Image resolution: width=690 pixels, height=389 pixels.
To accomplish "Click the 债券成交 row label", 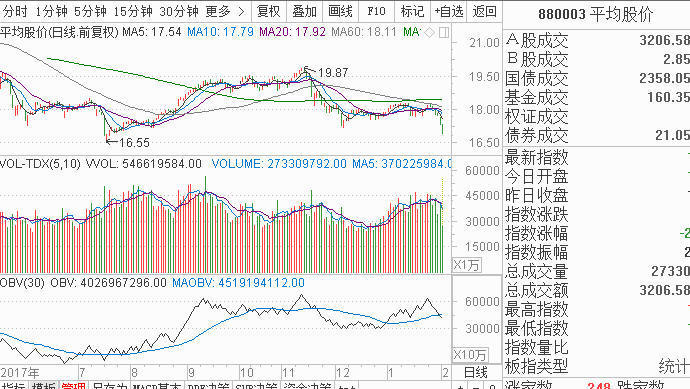I will 537,136.
